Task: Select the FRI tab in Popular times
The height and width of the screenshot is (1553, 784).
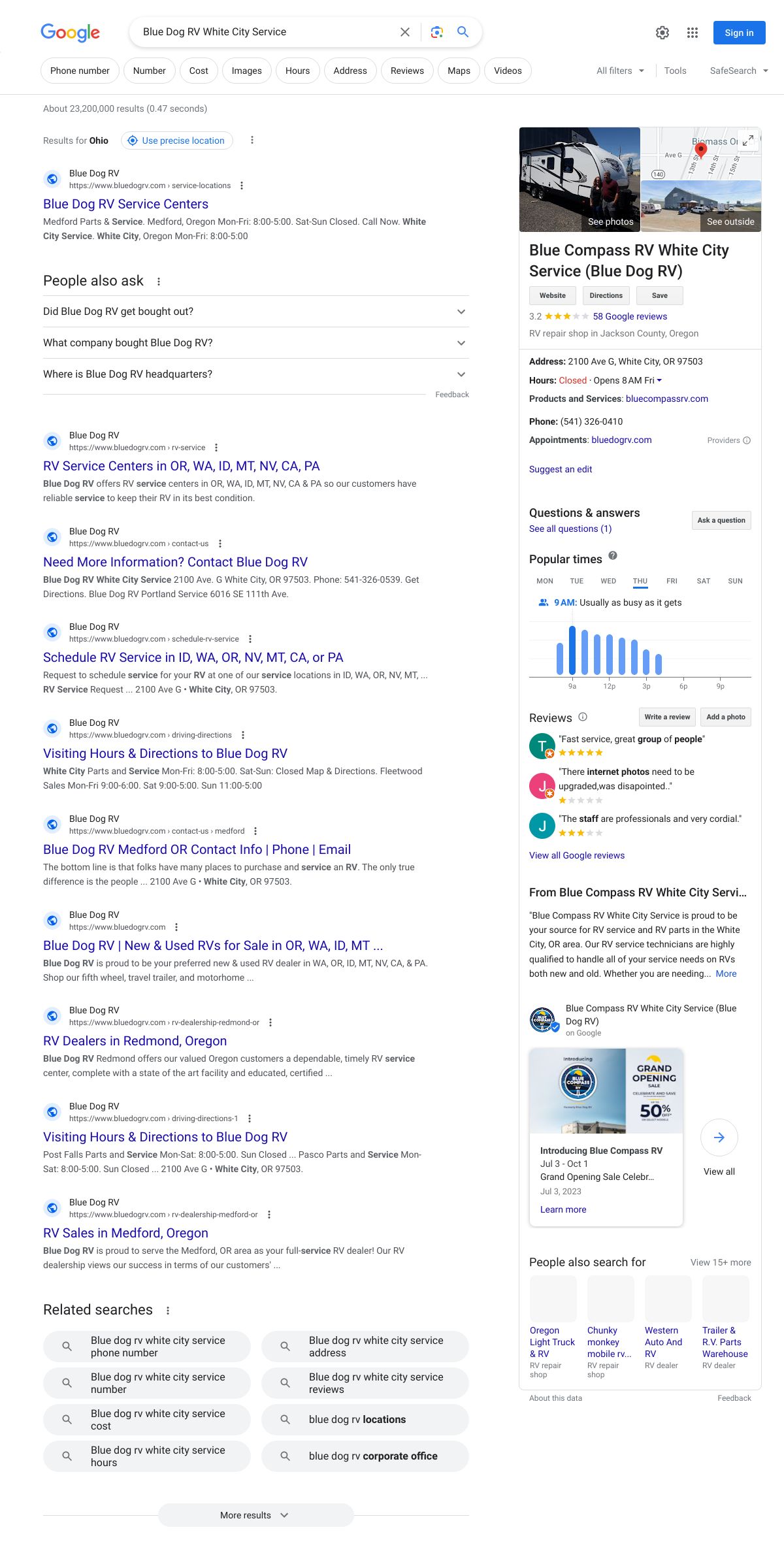Action: point(672,581)
